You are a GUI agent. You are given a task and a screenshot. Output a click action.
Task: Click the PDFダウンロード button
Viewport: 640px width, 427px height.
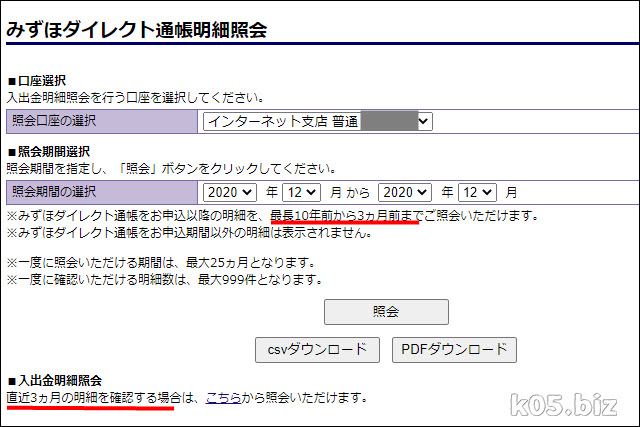point(454,350)
